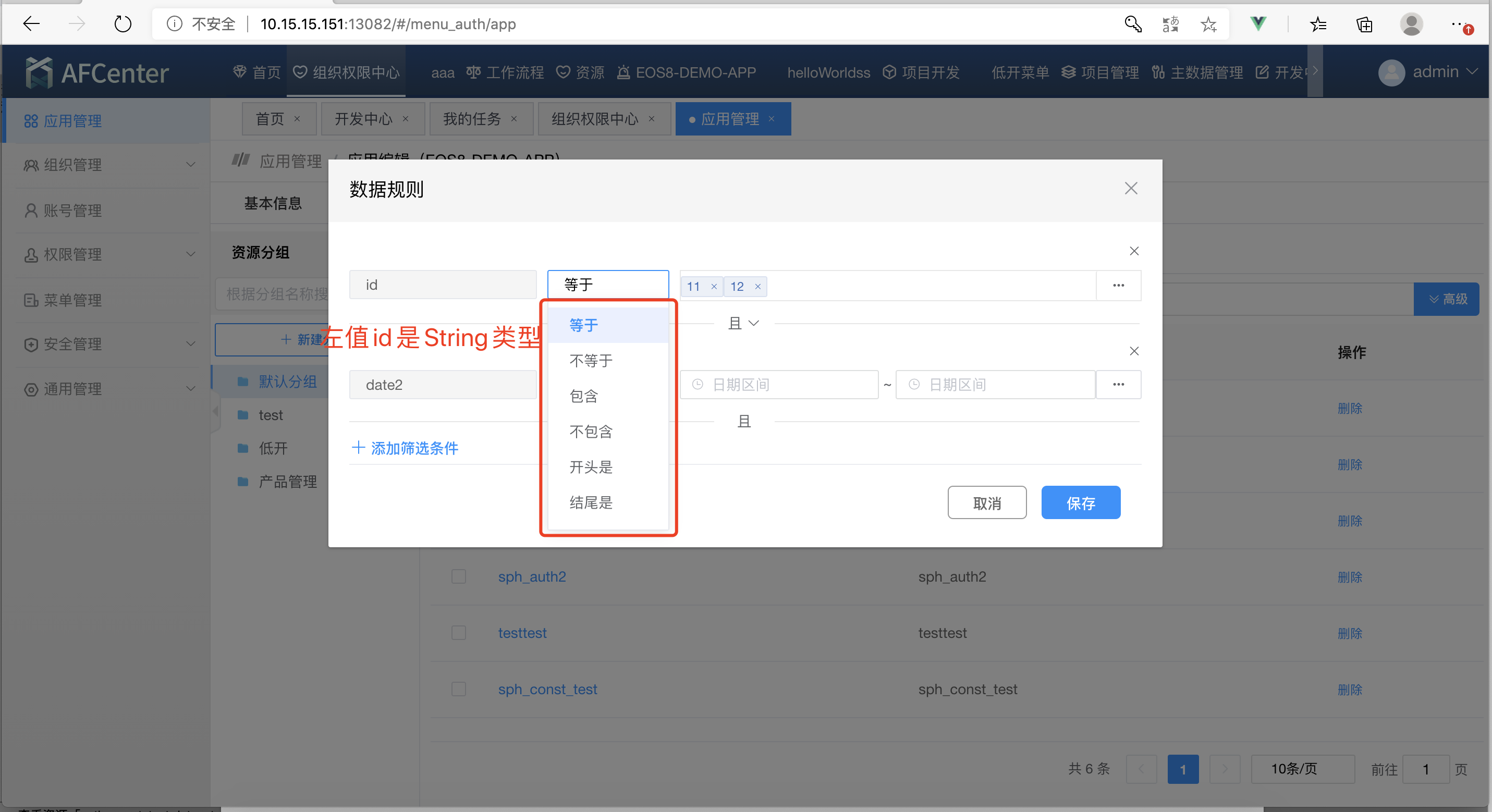Open the ellipsis picker beside the id values
Viewport: 1492px width, 812px height.
(1118, 286)
